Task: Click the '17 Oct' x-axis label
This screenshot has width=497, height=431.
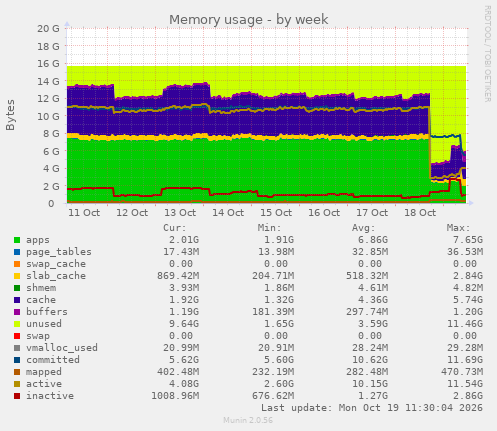Action: (372, 213)
